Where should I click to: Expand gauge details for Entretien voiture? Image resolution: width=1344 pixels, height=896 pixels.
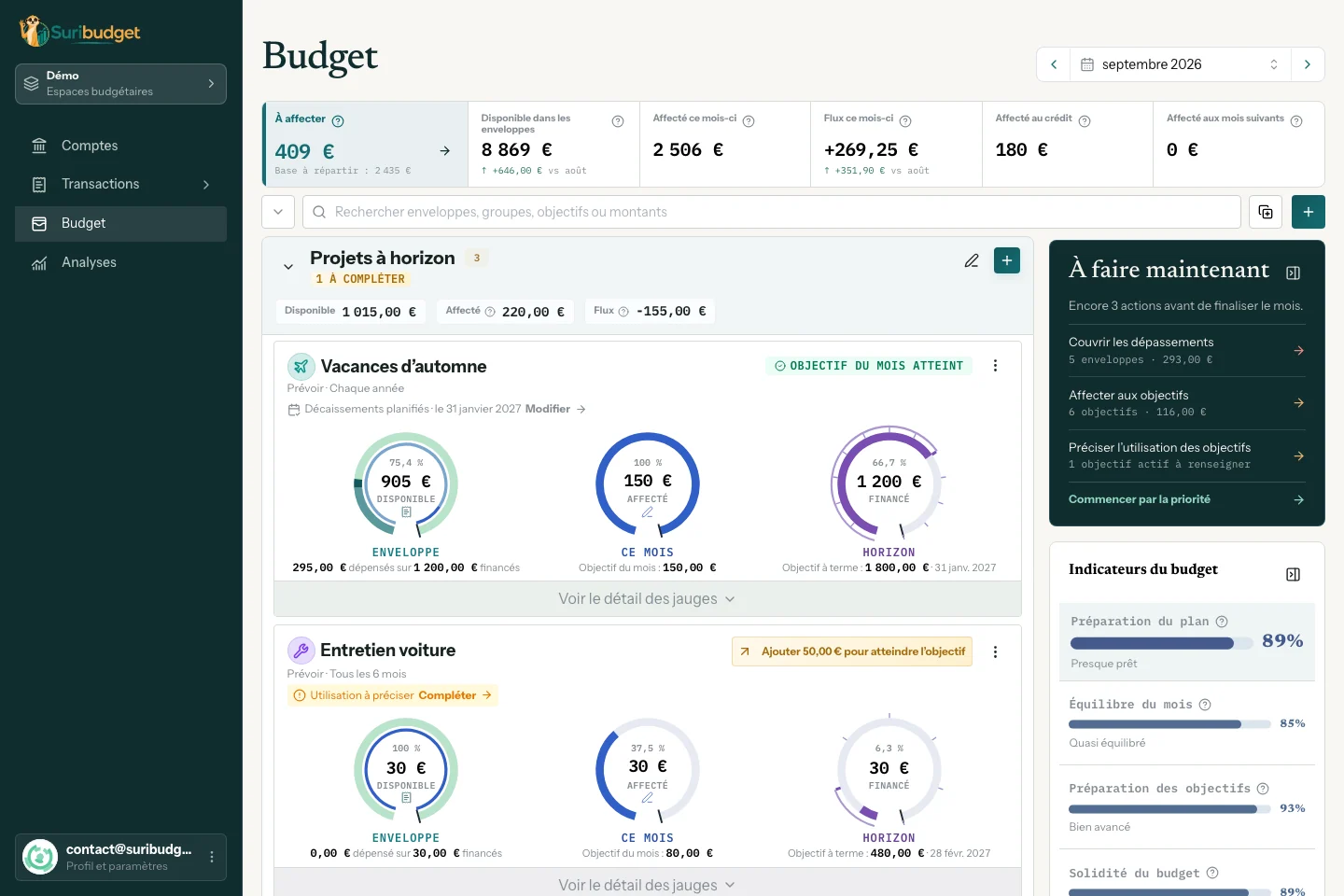[x=648, y=884]
